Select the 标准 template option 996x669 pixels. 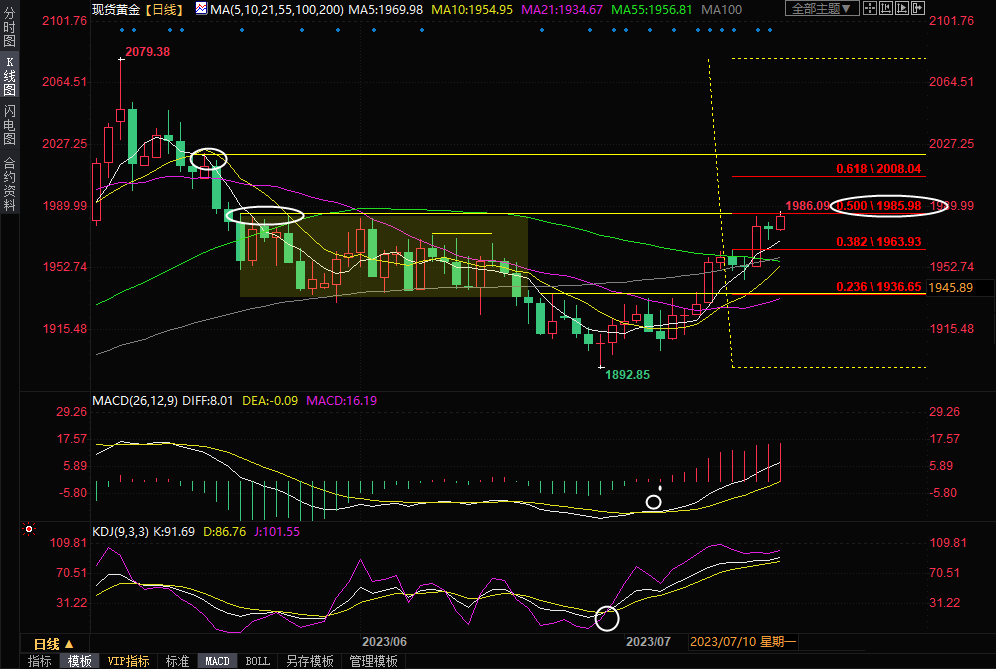[177, 661]
